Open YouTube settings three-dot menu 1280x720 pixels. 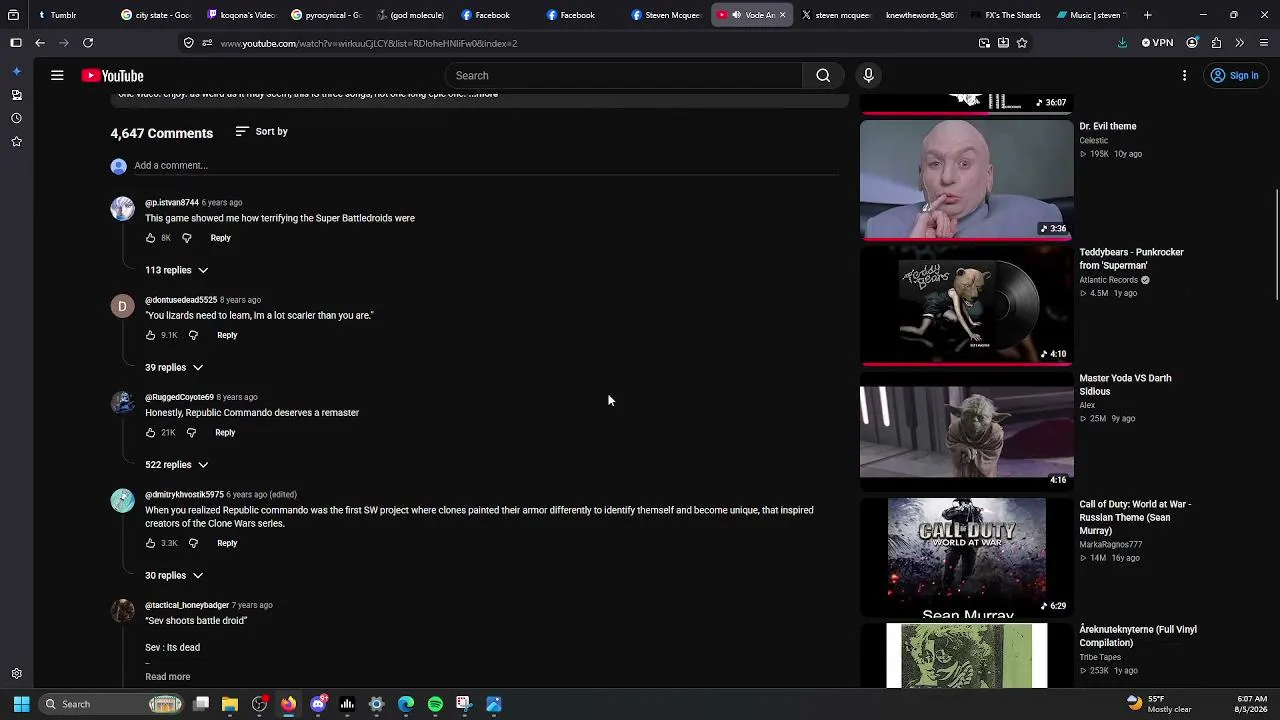point(1184,76)
